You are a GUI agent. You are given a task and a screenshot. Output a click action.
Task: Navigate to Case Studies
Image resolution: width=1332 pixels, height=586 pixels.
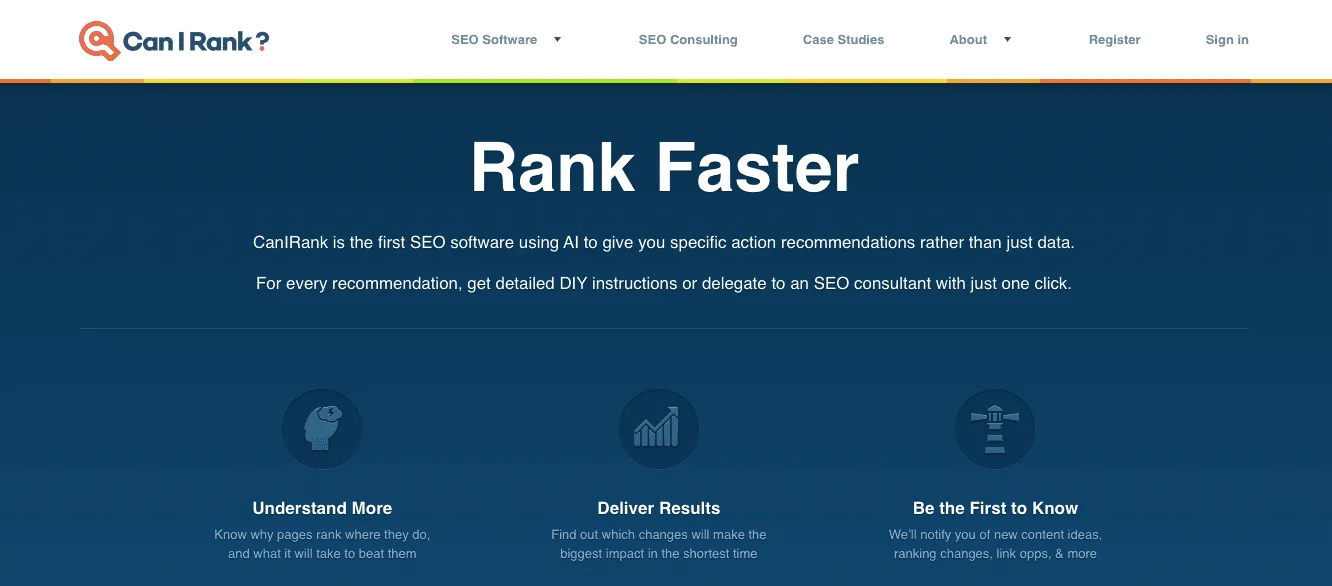point(843,39)
